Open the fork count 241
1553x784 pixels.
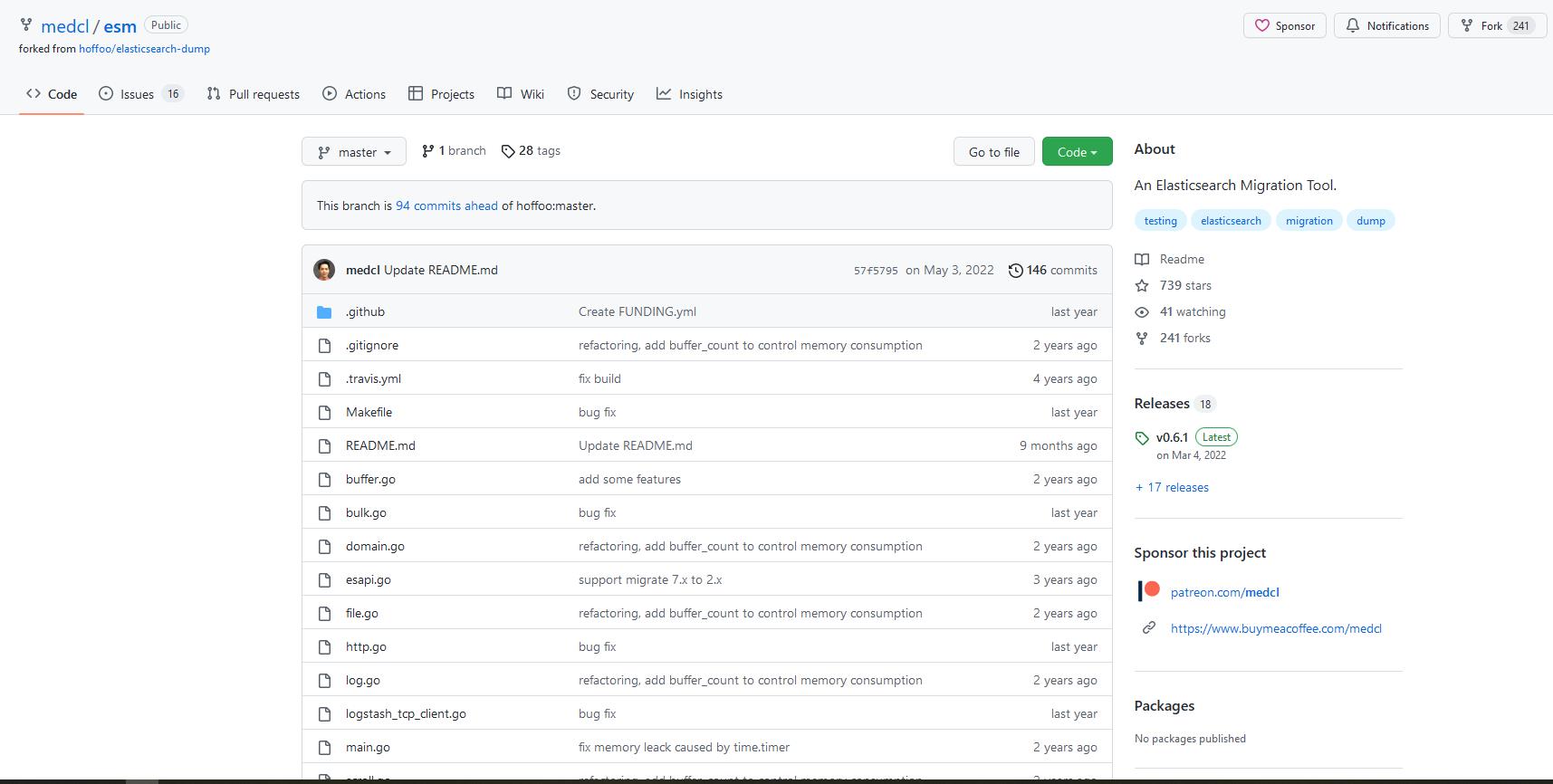coord(1521,26)
